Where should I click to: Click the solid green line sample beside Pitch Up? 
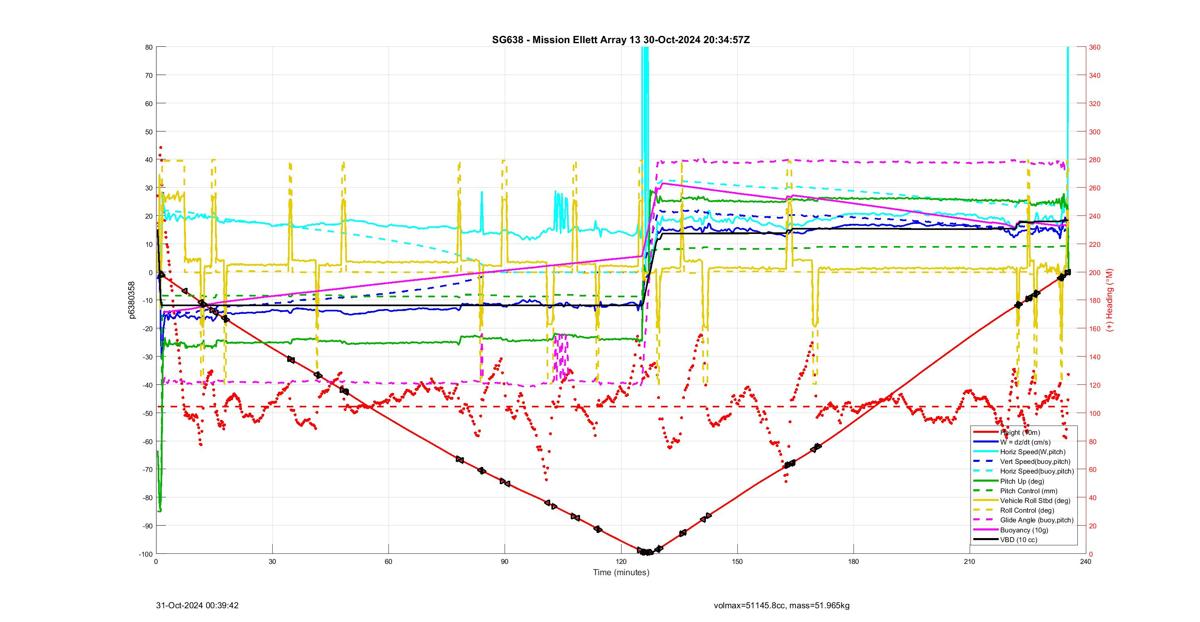coord(986,481)
